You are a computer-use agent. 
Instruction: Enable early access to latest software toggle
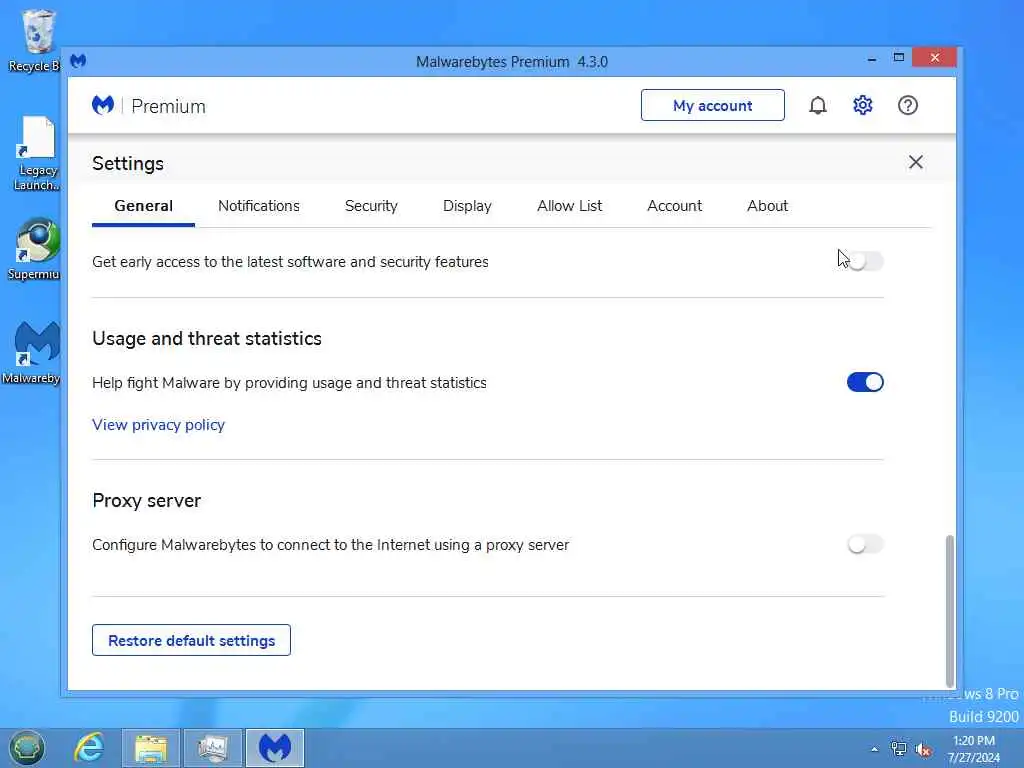tap(865, 261)
